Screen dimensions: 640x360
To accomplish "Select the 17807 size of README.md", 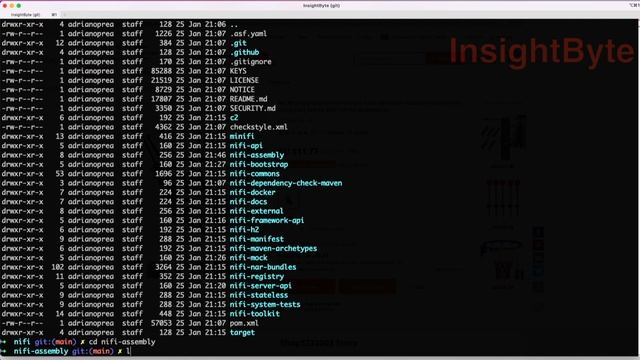I will 161,99.
